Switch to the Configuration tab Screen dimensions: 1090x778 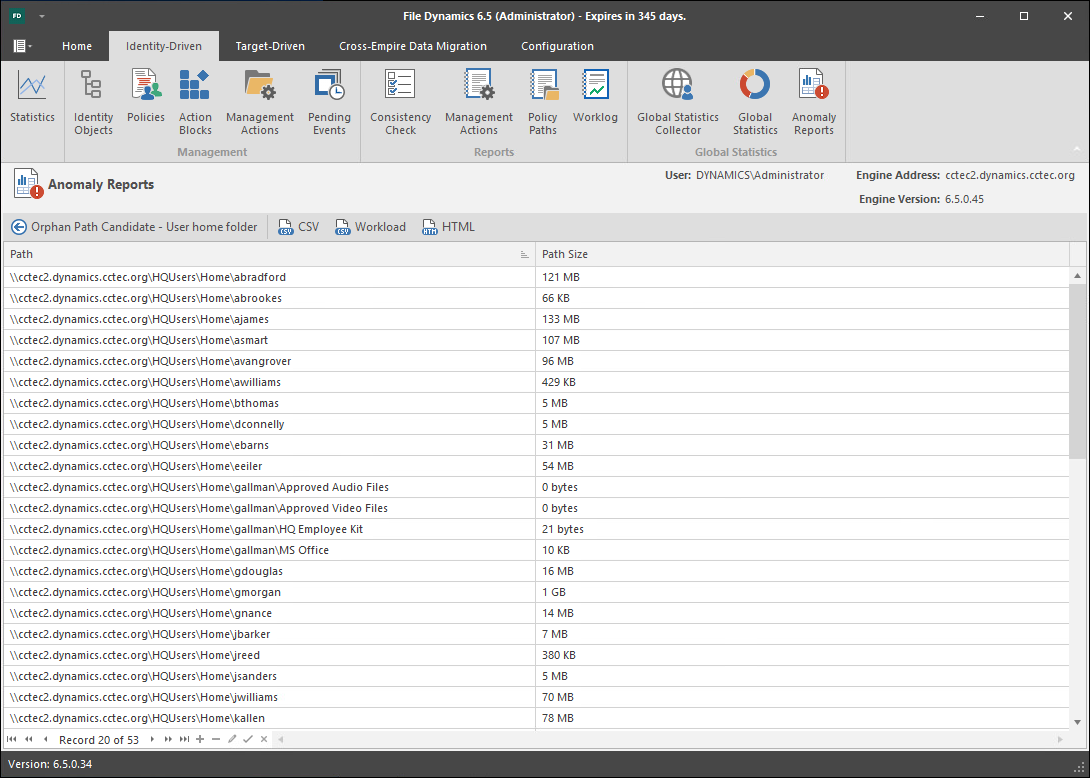(x=557, y=46)
